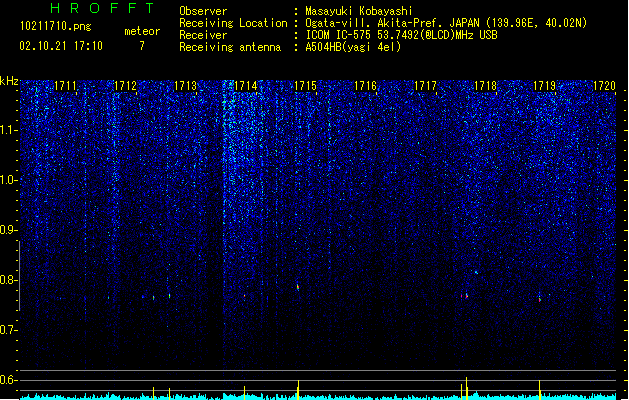
Task: Click the 1716 time axis label
Action: point(365,86)
